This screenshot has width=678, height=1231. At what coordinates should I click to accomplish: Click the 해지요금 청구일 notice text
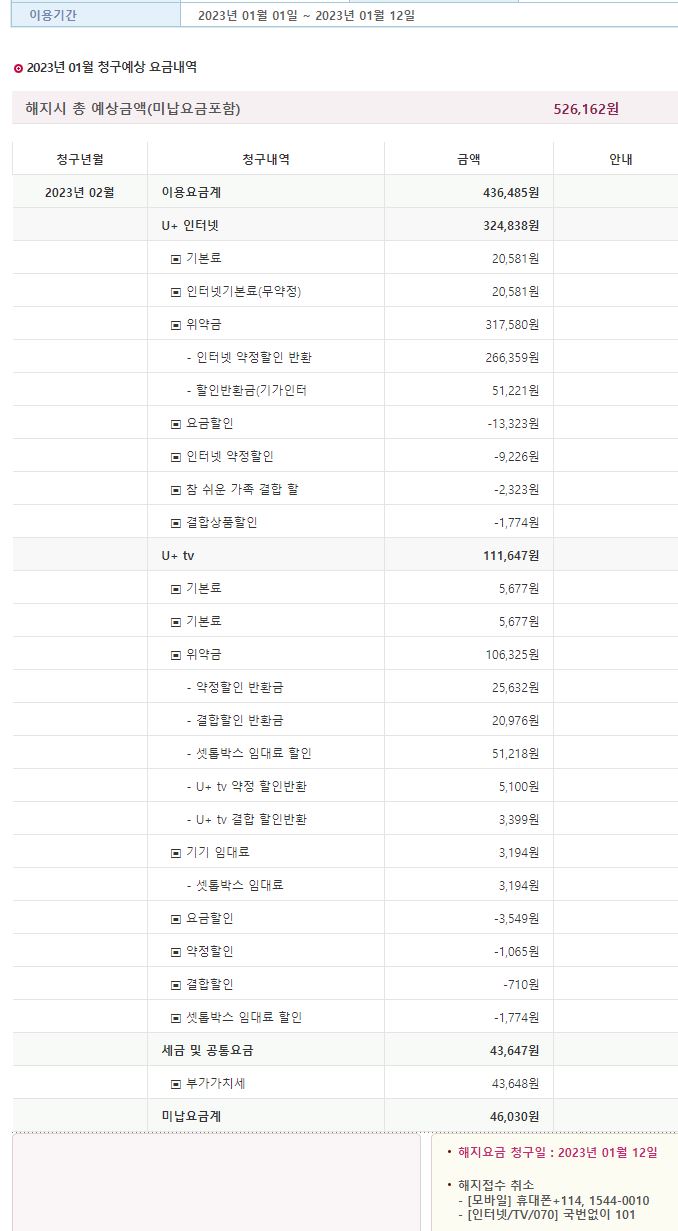point(557,1152)
